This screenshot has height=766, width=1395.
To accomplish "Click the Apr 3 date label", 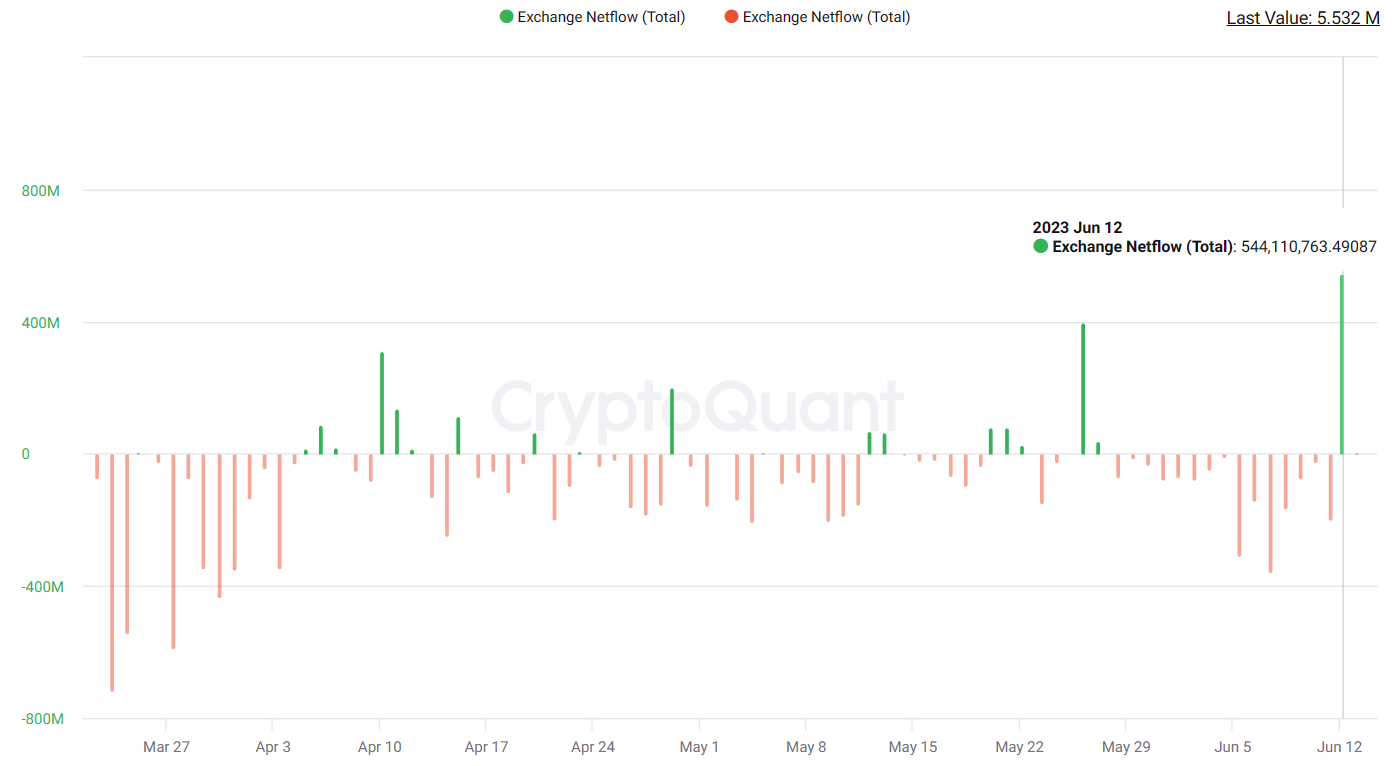I will pyautogui.click(x=273, y=747).
